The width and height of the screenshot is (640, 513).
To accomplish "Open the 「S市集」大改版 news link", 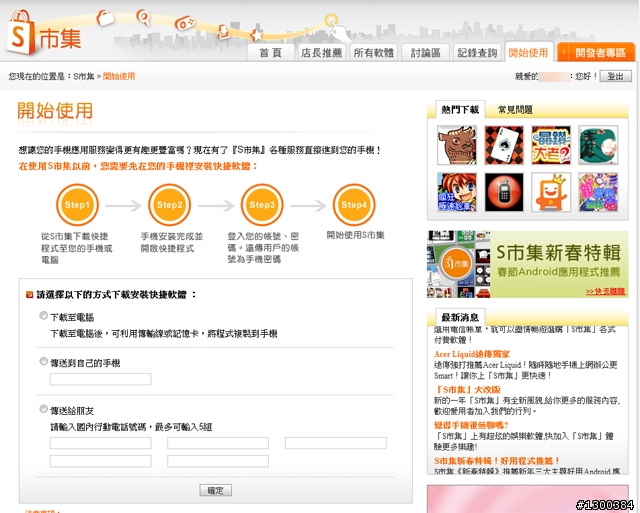I will click(x=467, y=389).
